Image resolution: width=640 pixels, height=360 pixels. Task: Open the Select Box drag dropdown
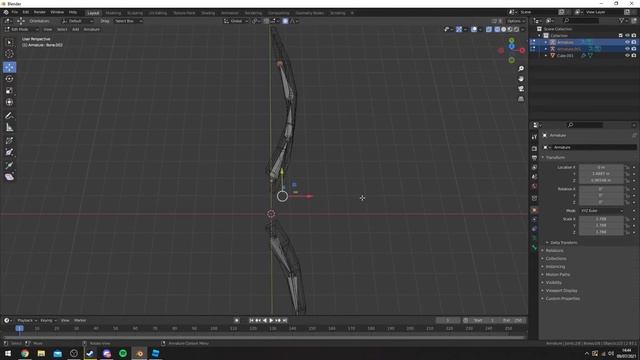(128, 21)
